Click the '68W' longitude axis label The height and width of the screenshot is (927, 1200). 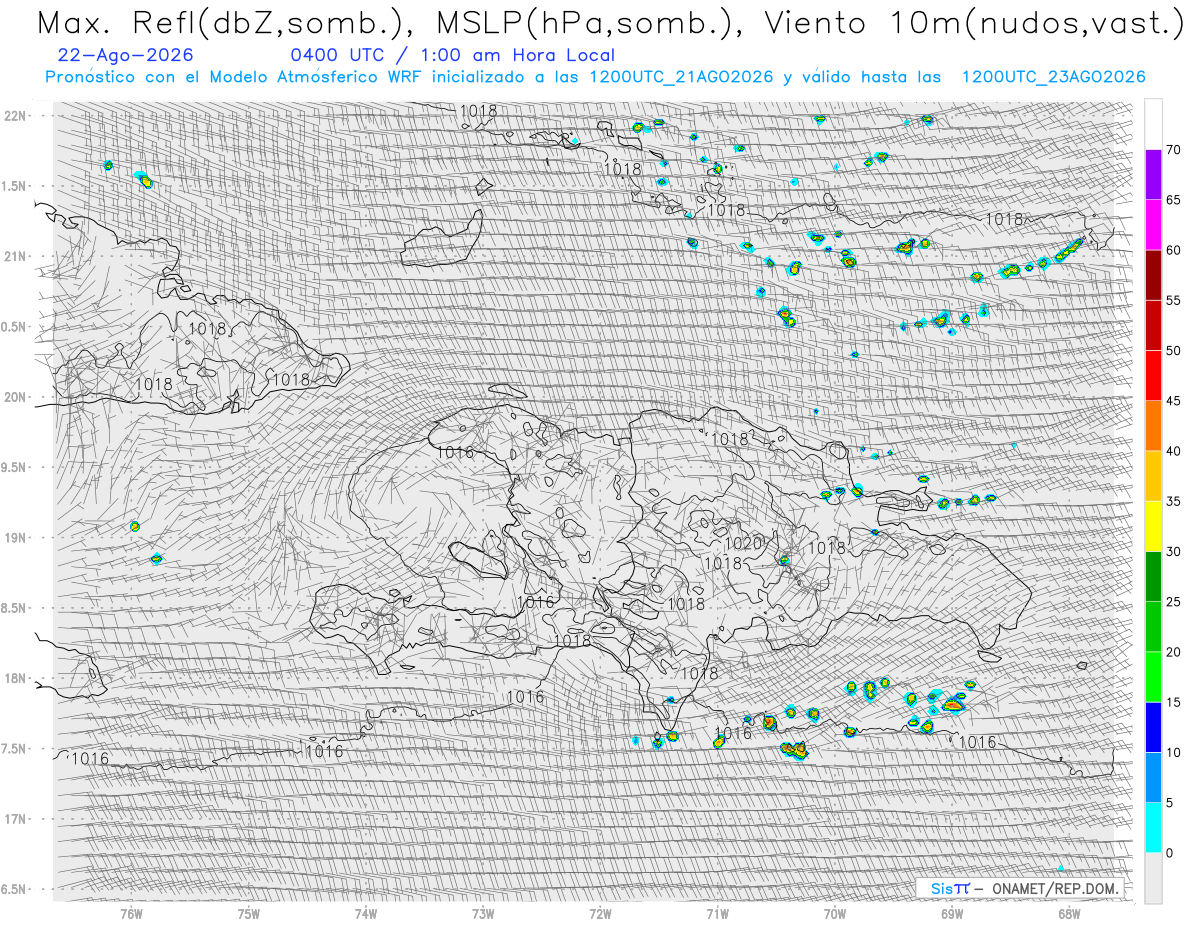tap(1069, 914)
